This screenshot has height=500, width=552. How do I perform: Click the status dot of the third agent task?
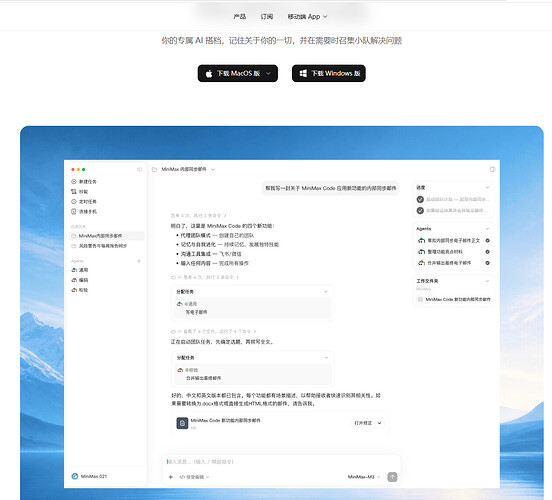click(488, 263)
